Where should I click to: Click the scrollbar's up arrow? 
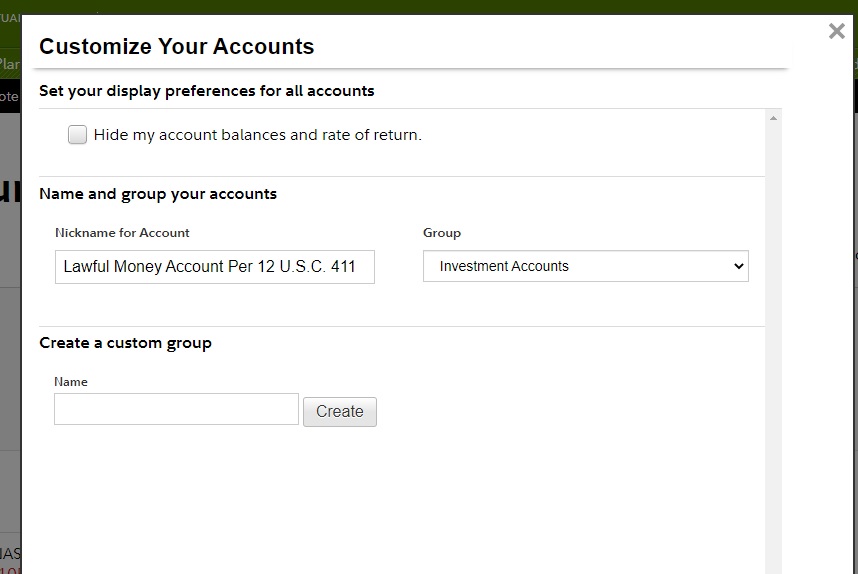[773, 118]
